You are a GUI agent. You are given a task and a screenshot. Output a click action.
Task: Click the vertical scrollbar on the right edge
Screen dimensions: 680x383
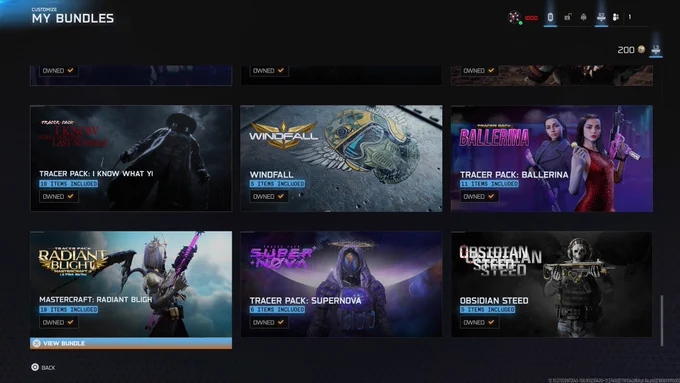tap(662, 321)
